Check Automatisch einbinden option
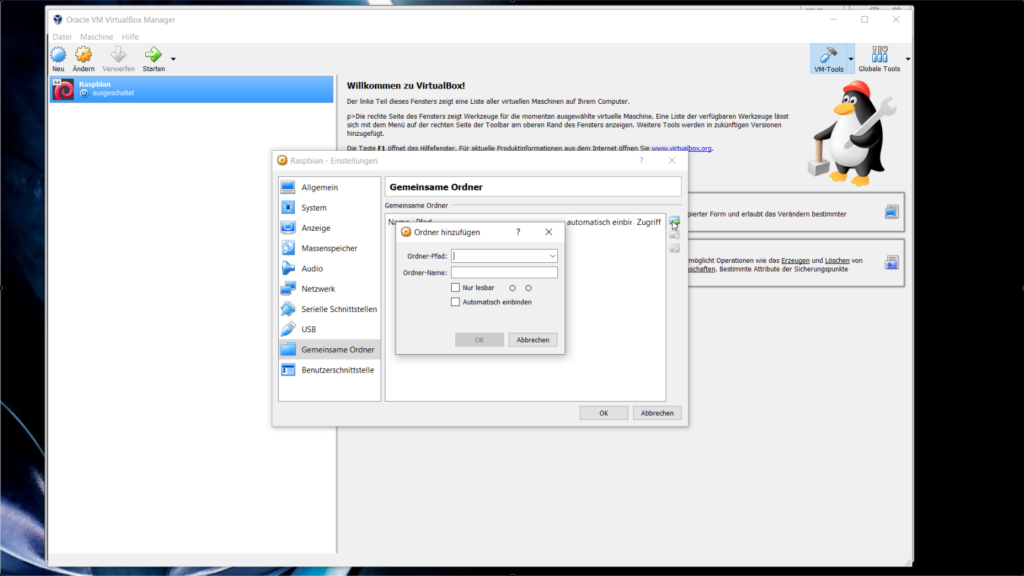Screen dimensions: 1024x576 (x=456, y=301)
